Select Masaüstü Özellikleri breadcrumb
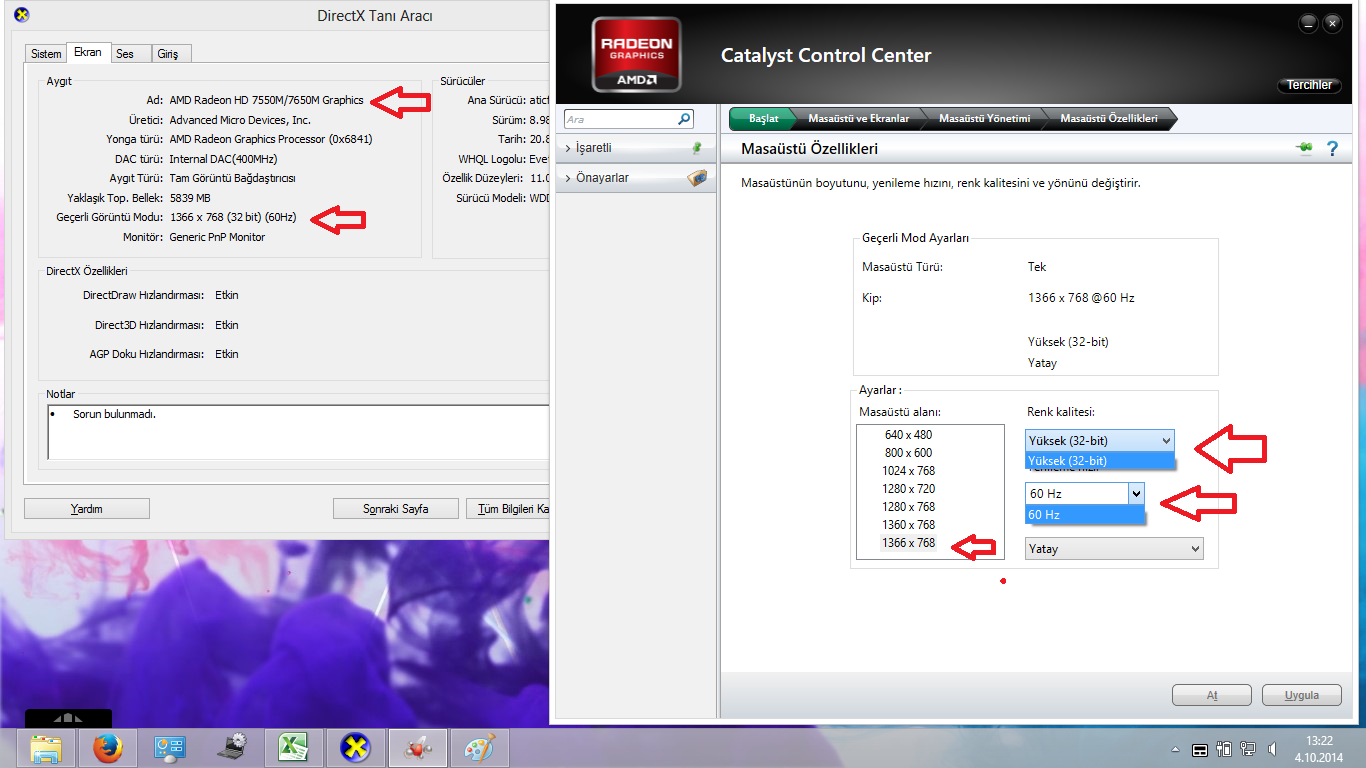 click(1109, 118)
